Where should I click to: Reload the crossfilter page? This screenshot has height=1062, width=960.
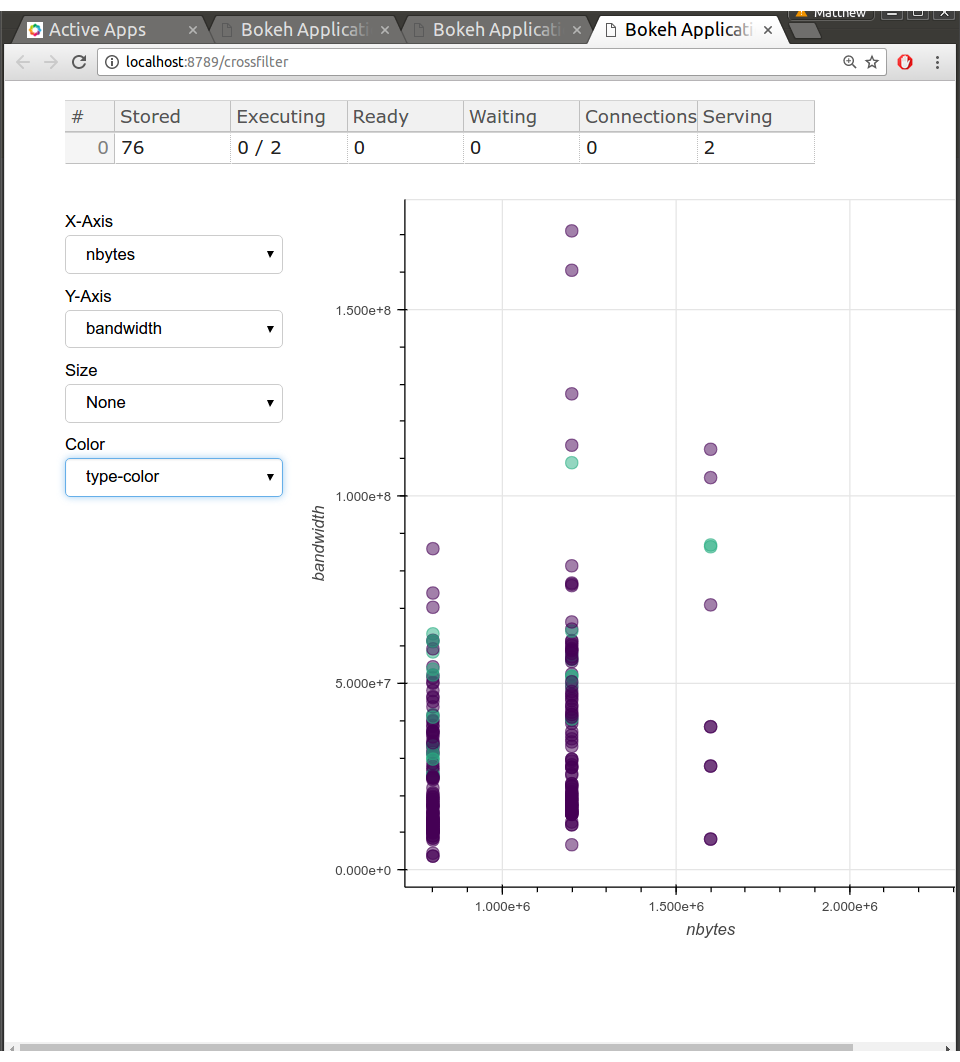(x=79, y=62)
